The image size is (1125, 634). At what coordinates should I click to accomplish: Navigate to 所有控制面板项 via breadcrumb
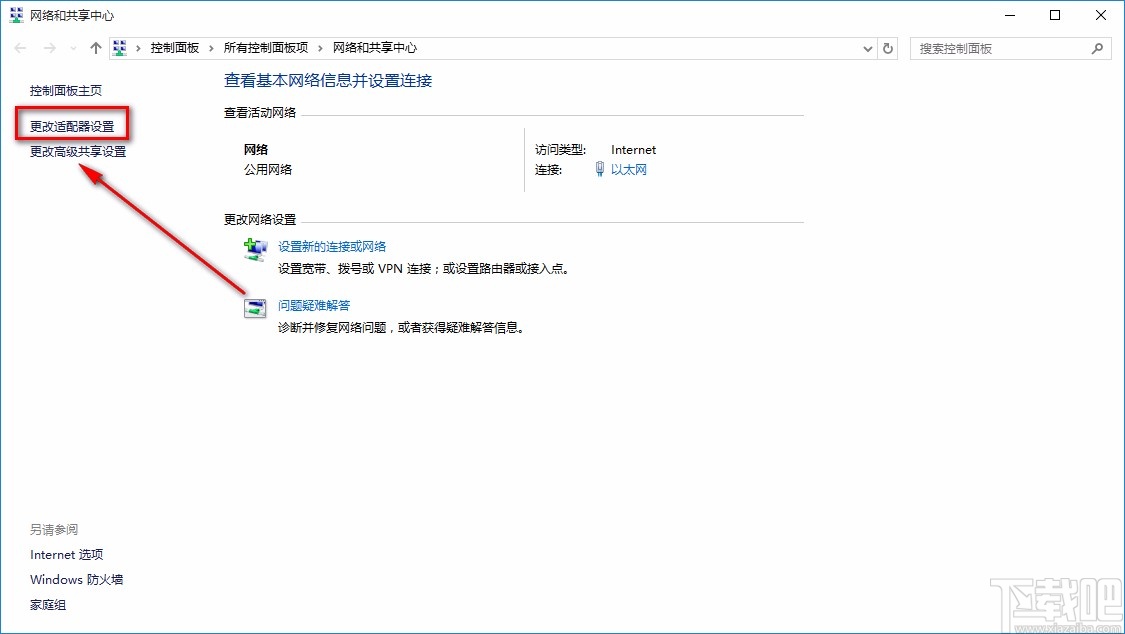point(266,47)
